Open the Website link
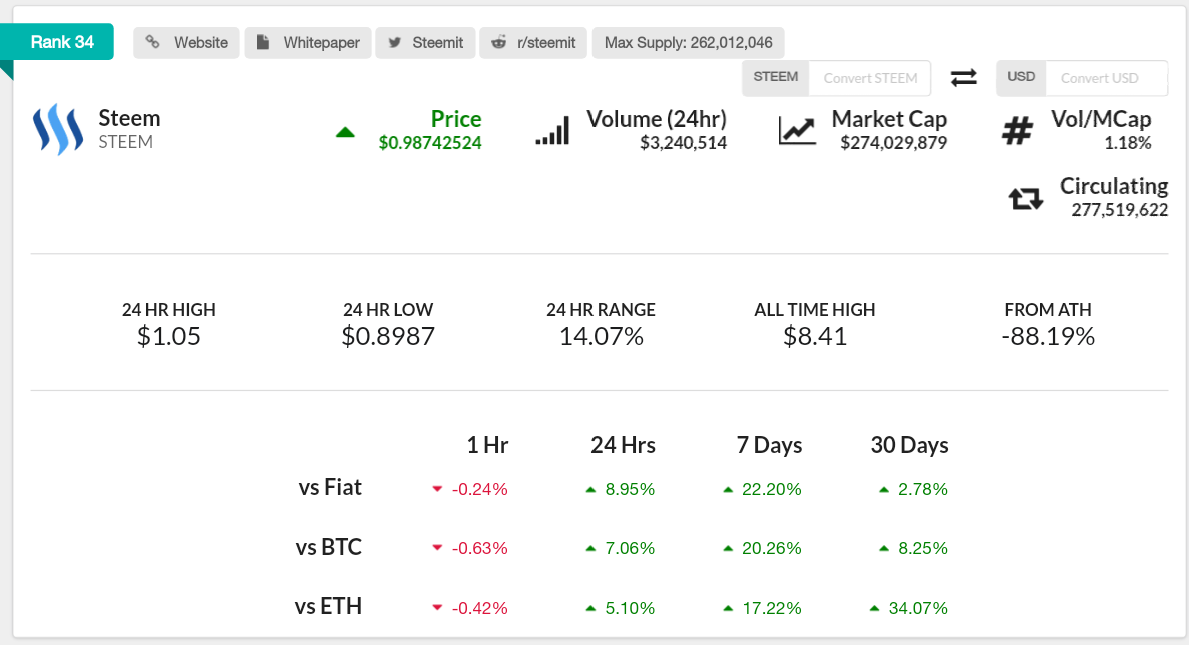The width and height of the screenshot is (1189, 645). (x=186, y=43)
